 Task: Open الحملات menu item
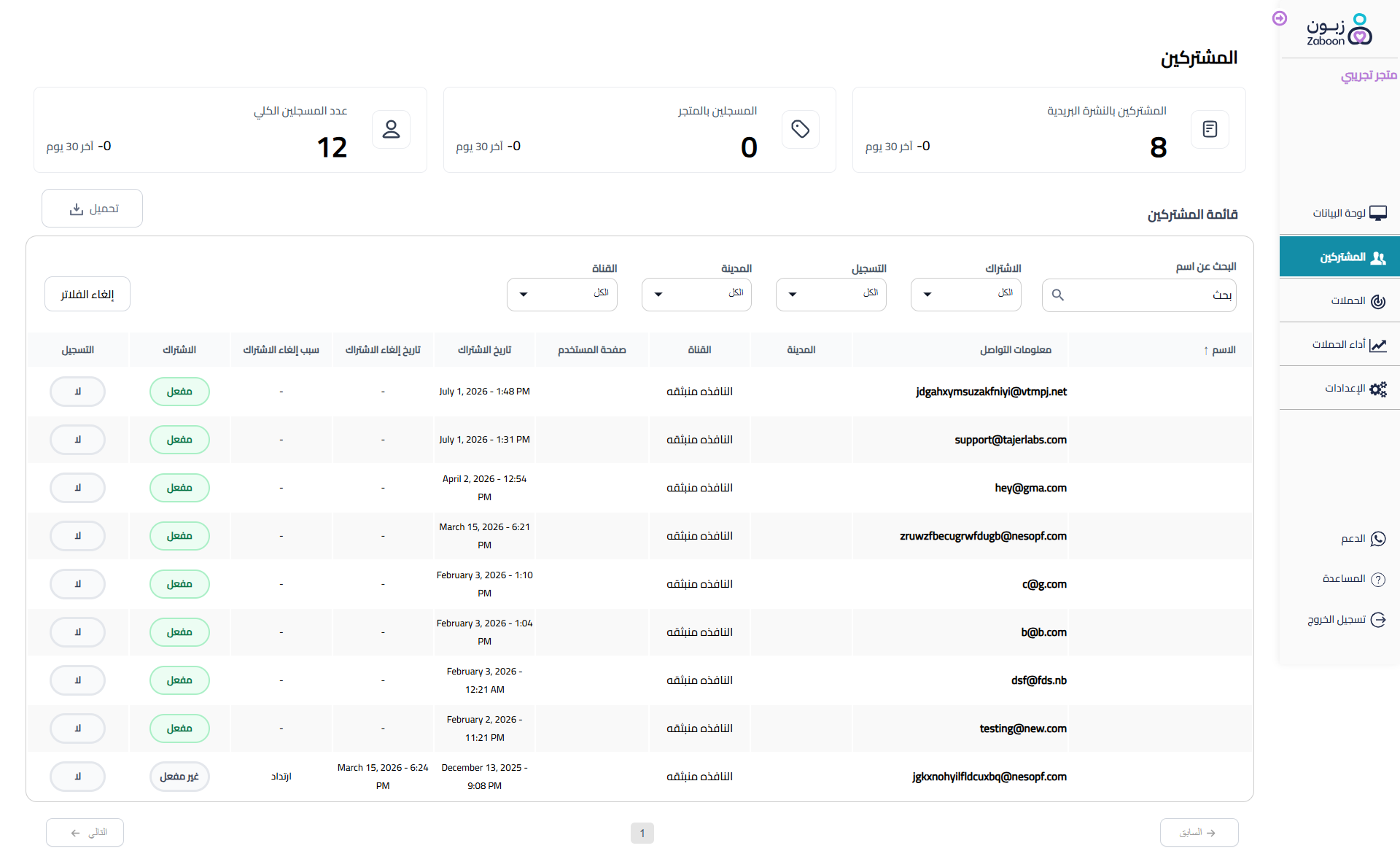point(1340,300)
